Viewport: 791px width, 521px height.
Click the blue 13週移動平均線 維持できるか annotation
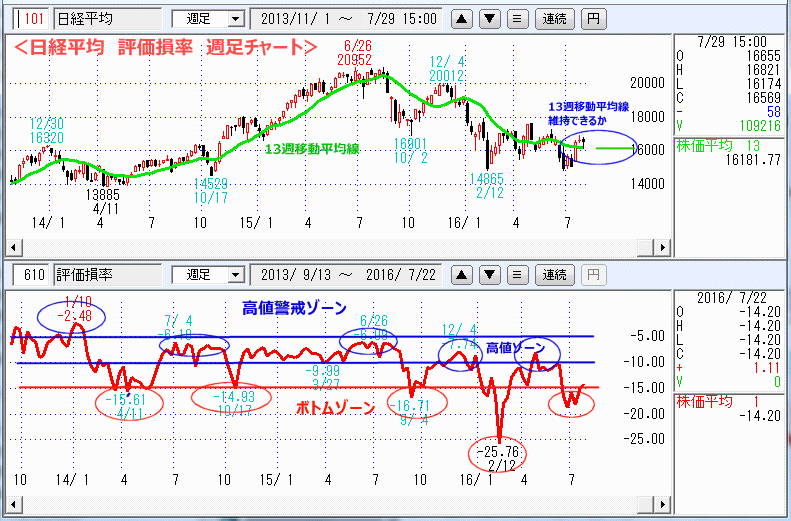click(x=589, y=113)
